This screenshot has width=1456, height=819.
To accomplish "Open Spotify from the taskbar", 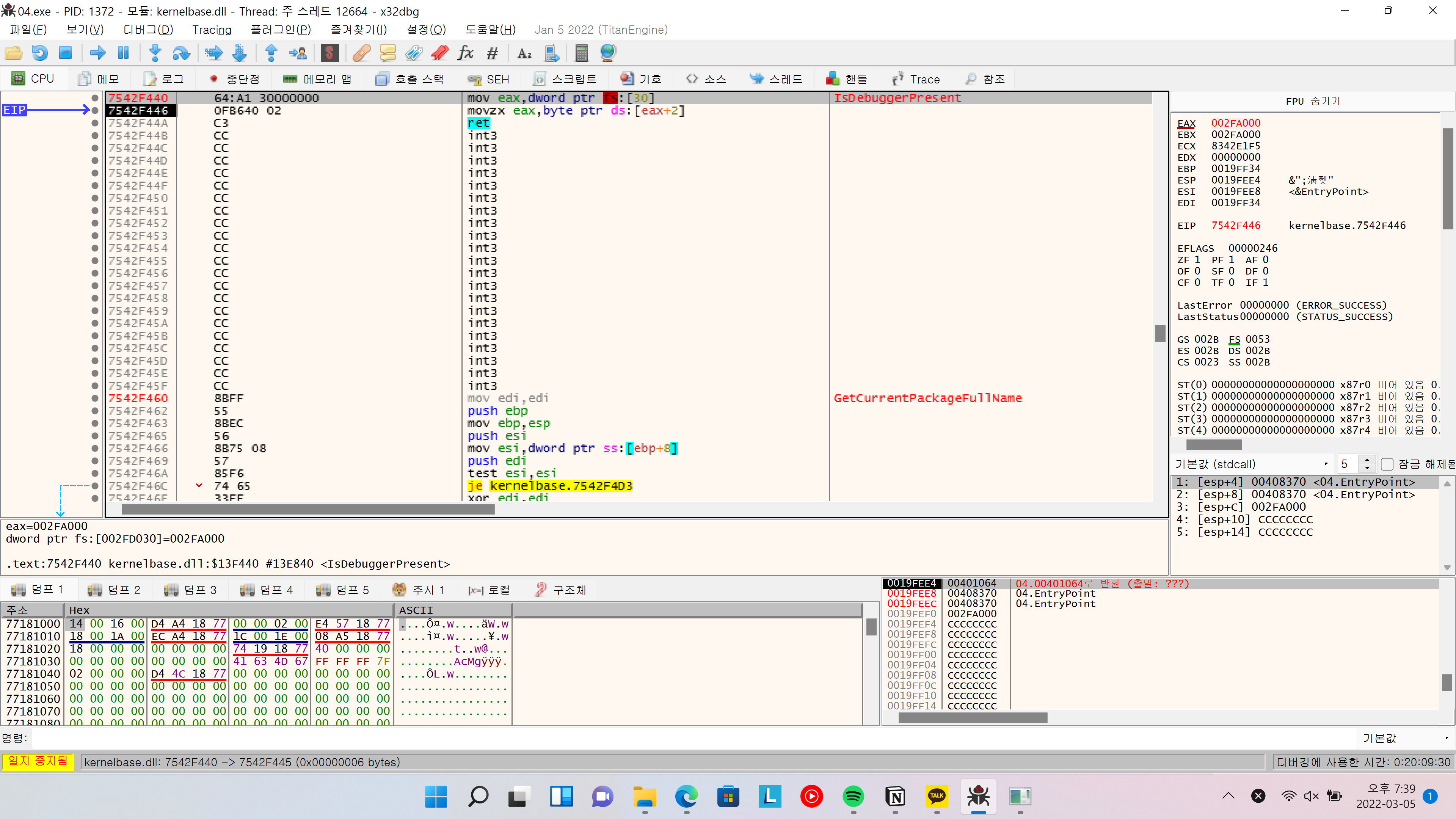I will pos(853,796).
